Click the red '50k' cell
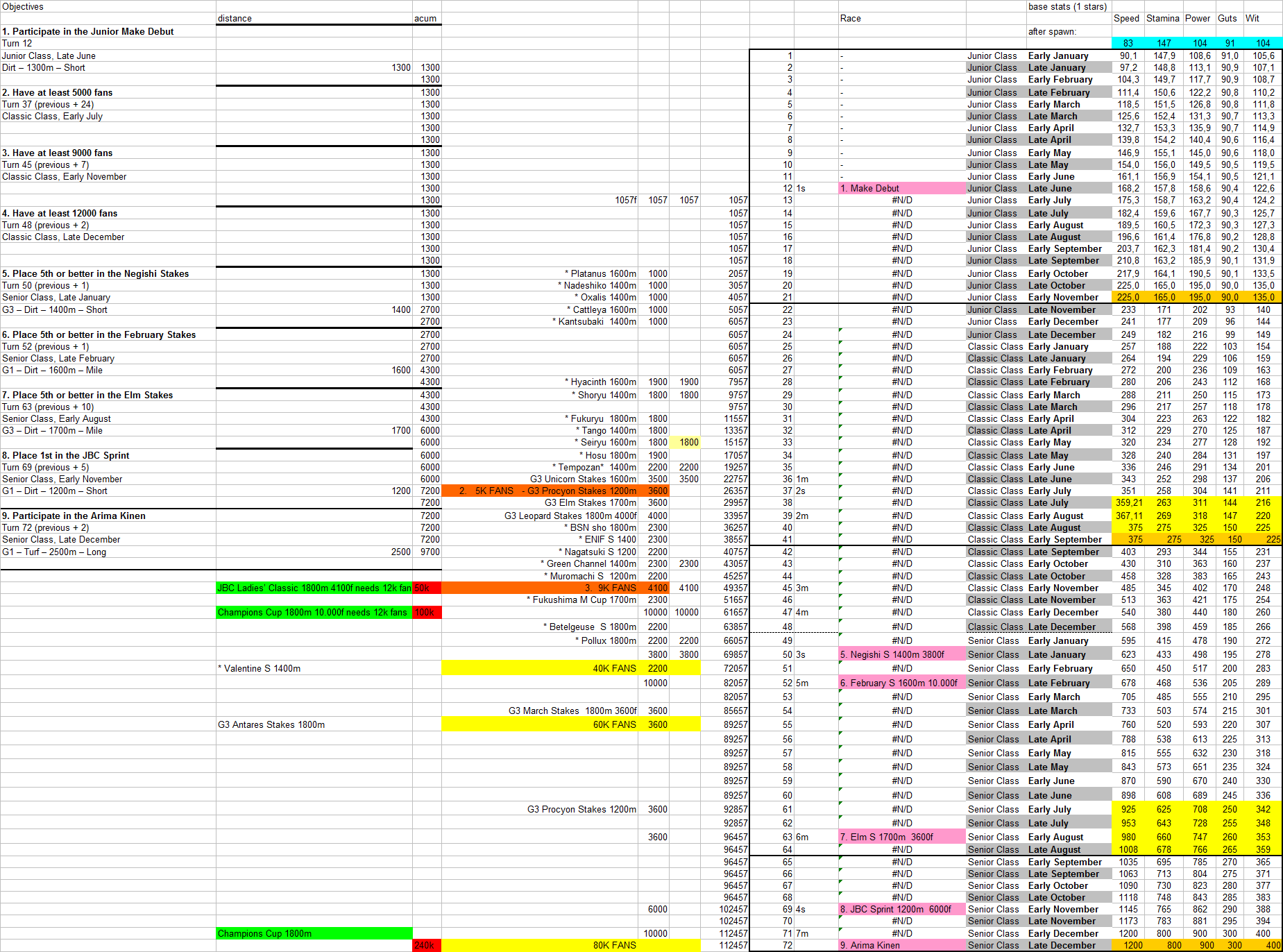Image resolution: width=1283 pixels, height=952 pixels. [427, 588]
